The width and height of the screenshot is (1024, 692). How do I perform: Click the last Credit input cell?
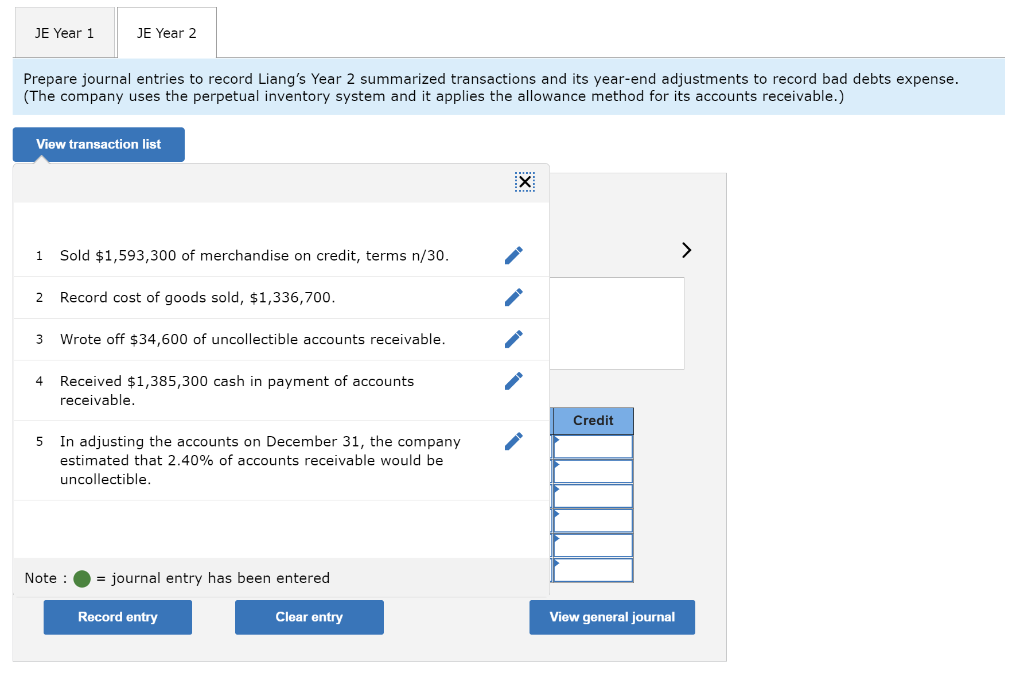click(x=594, y=570)
